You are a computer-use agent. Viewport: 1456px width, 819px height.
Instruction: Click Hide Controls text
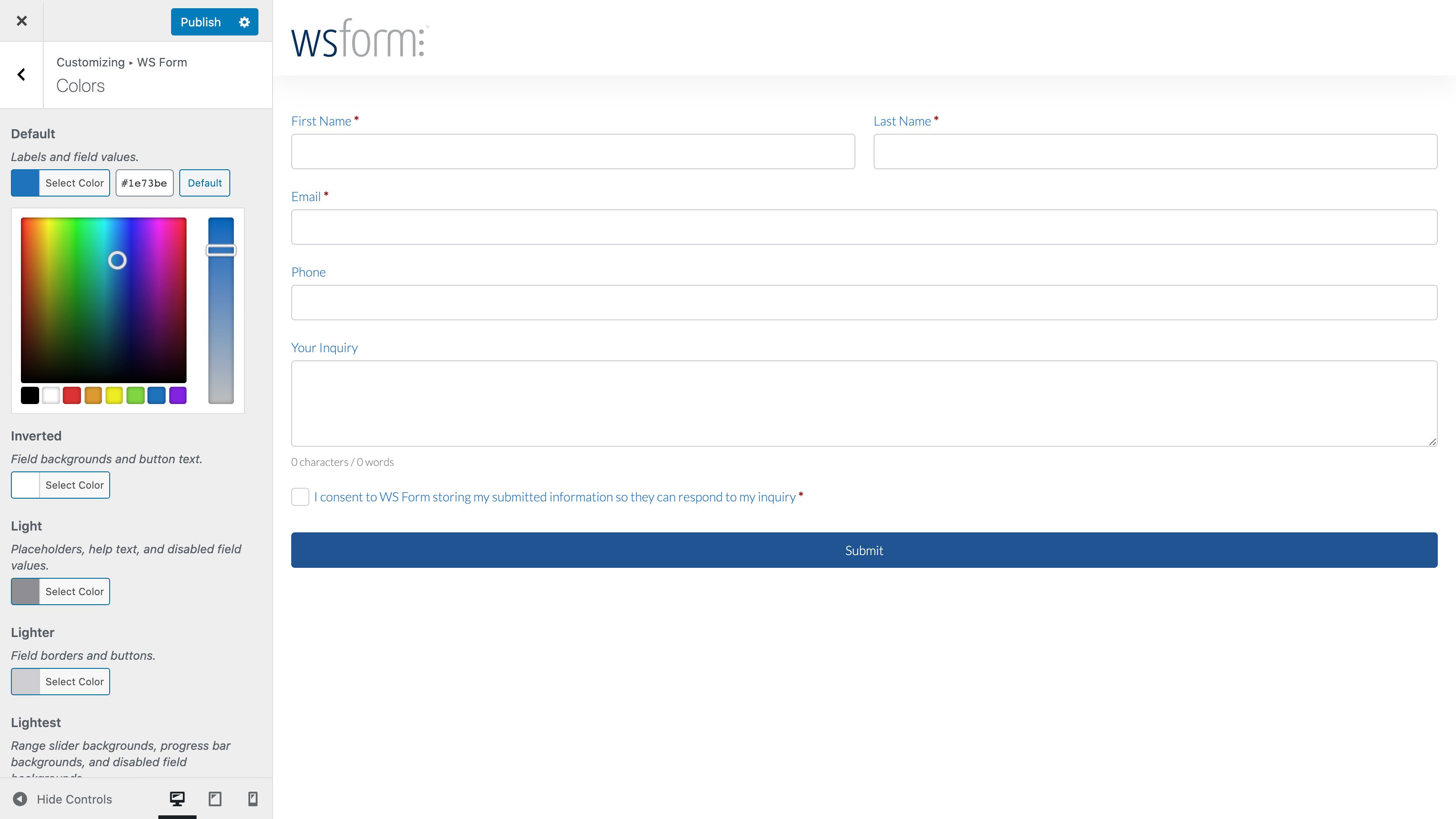click(74, 799)
